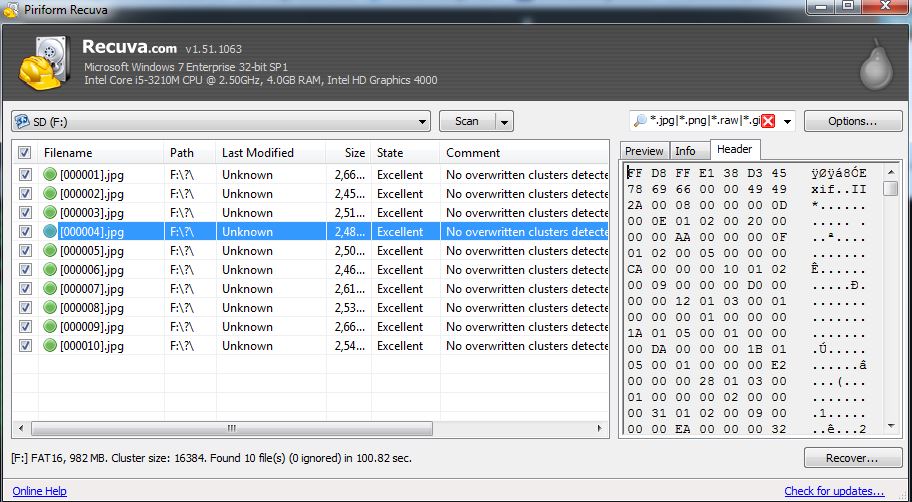Open the Online Help link
The width and height of the screenshot is (912, 502).
coord(40,491)
